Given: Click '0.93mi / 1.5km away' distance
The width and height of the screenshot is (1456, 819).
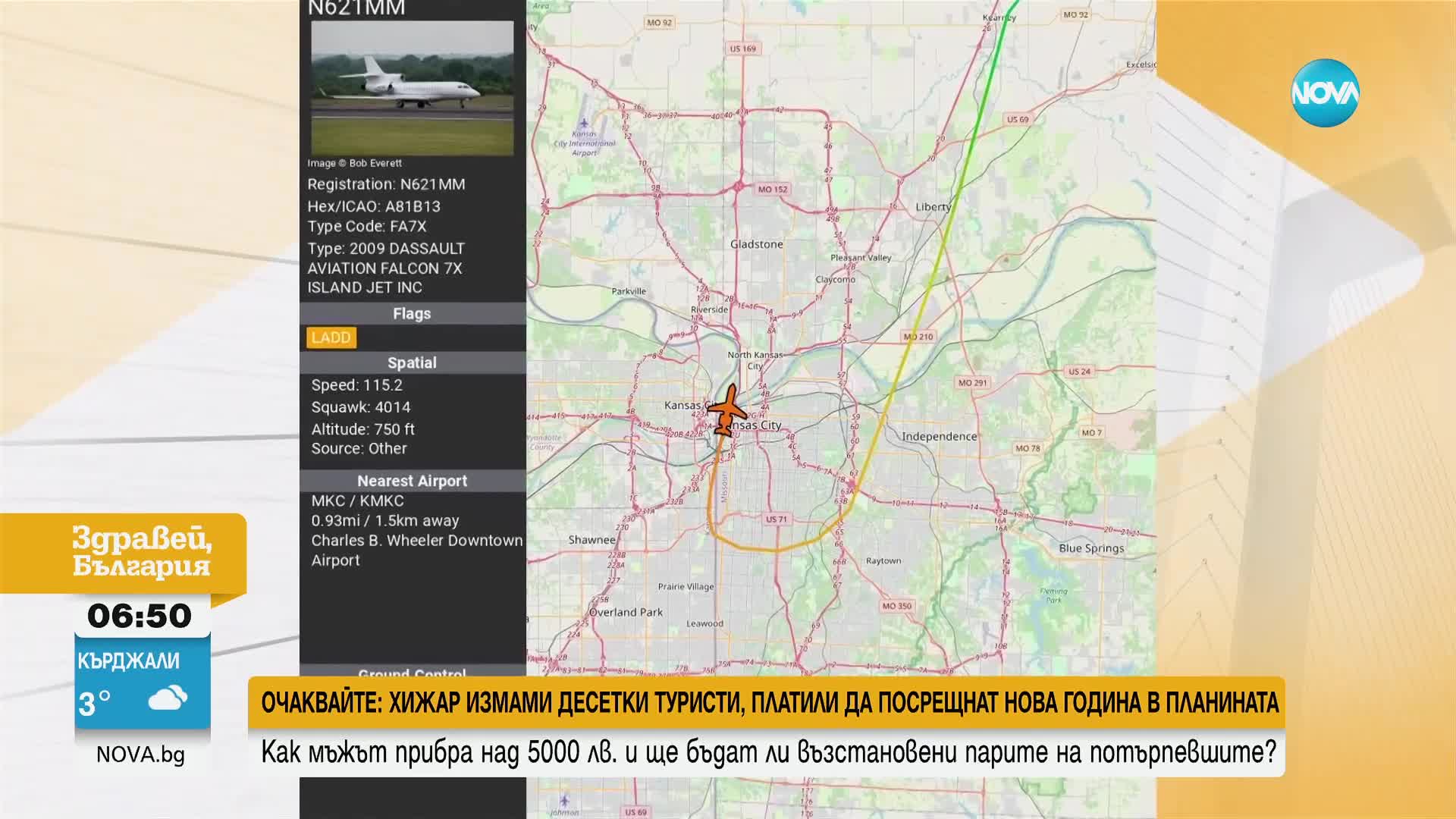Looking at the screenshot, I should coord(384,521).
